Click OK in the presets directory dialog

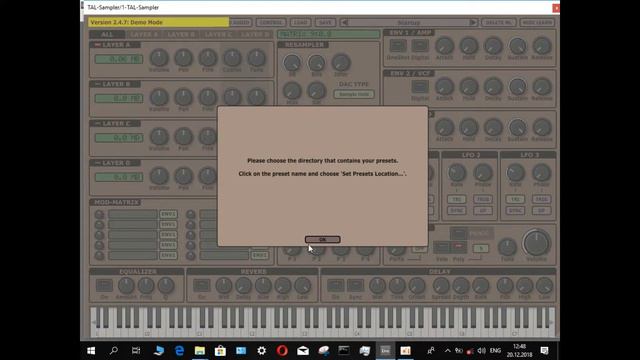click(x=322, y=240)
